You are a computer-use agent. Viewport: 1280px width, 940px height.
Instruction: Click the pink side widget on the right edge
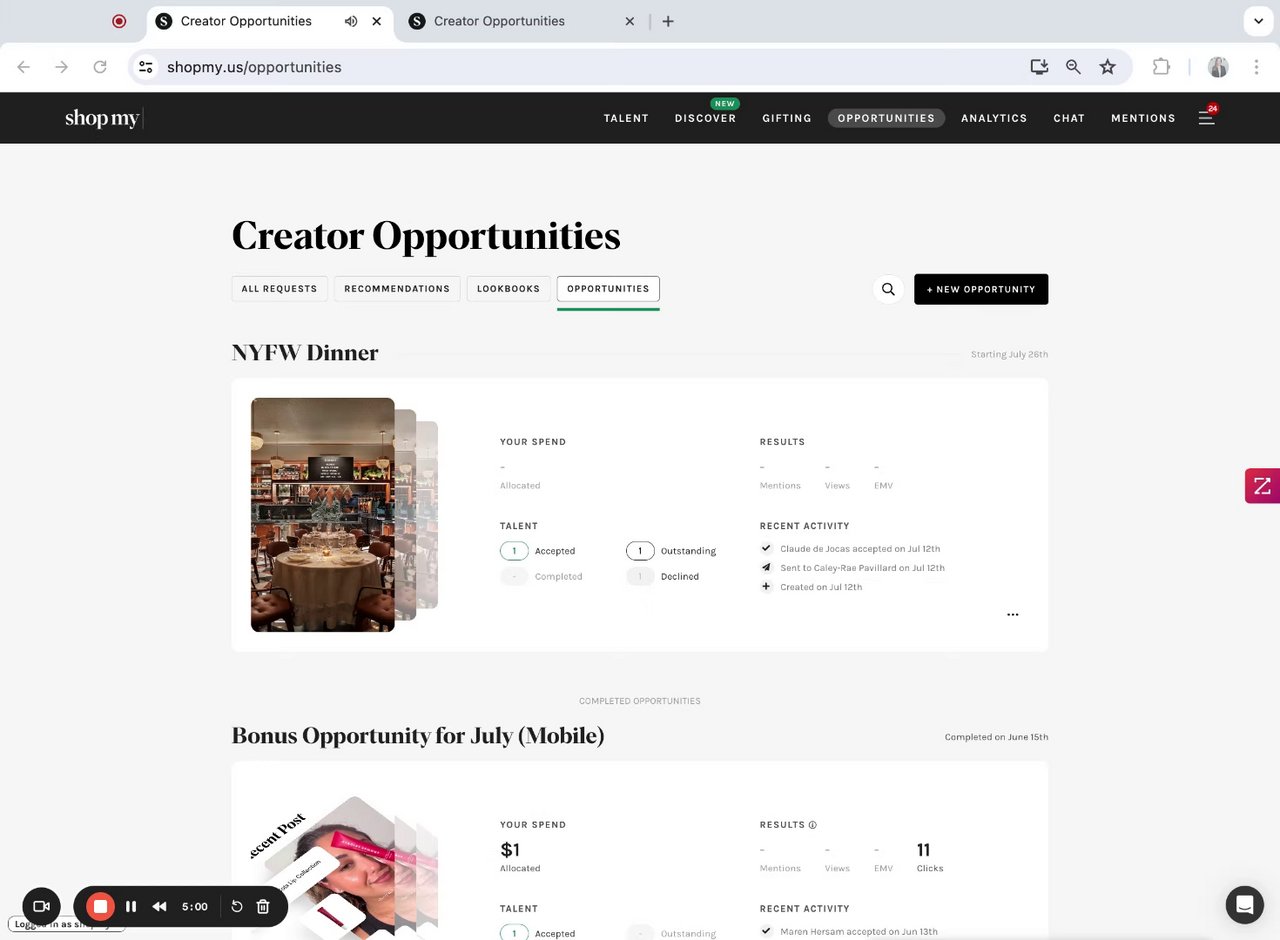tap(1262, 486)
